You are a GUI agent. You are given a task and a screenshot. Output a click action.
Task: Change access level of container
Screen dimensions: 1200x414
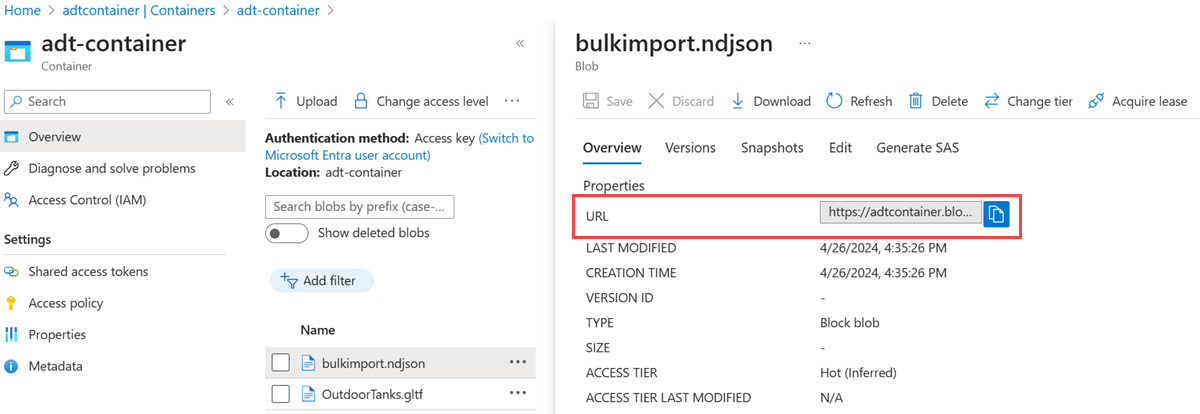421,101
